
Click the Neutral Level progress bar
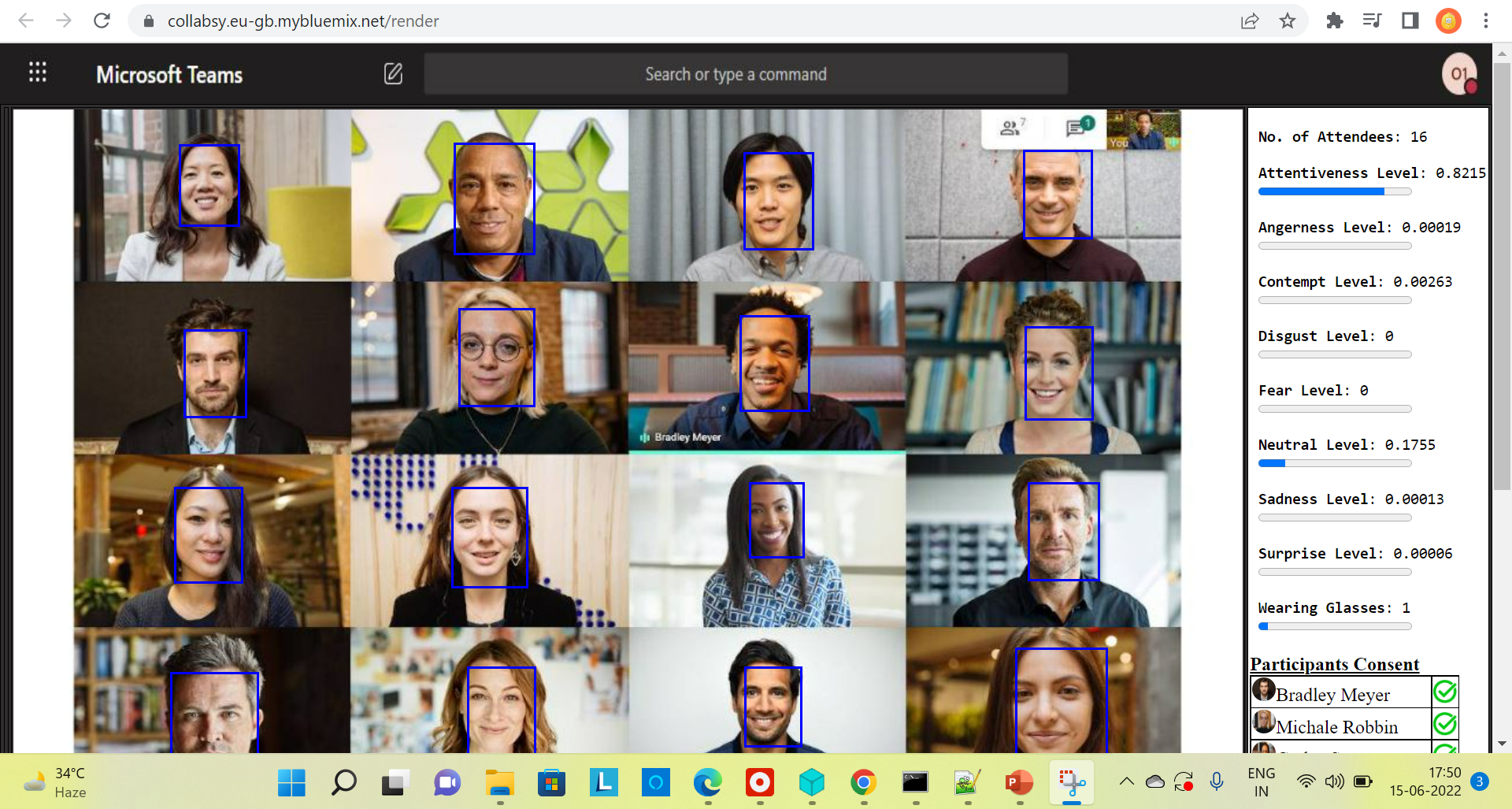pyautogui.click(x=1335, y=463)
